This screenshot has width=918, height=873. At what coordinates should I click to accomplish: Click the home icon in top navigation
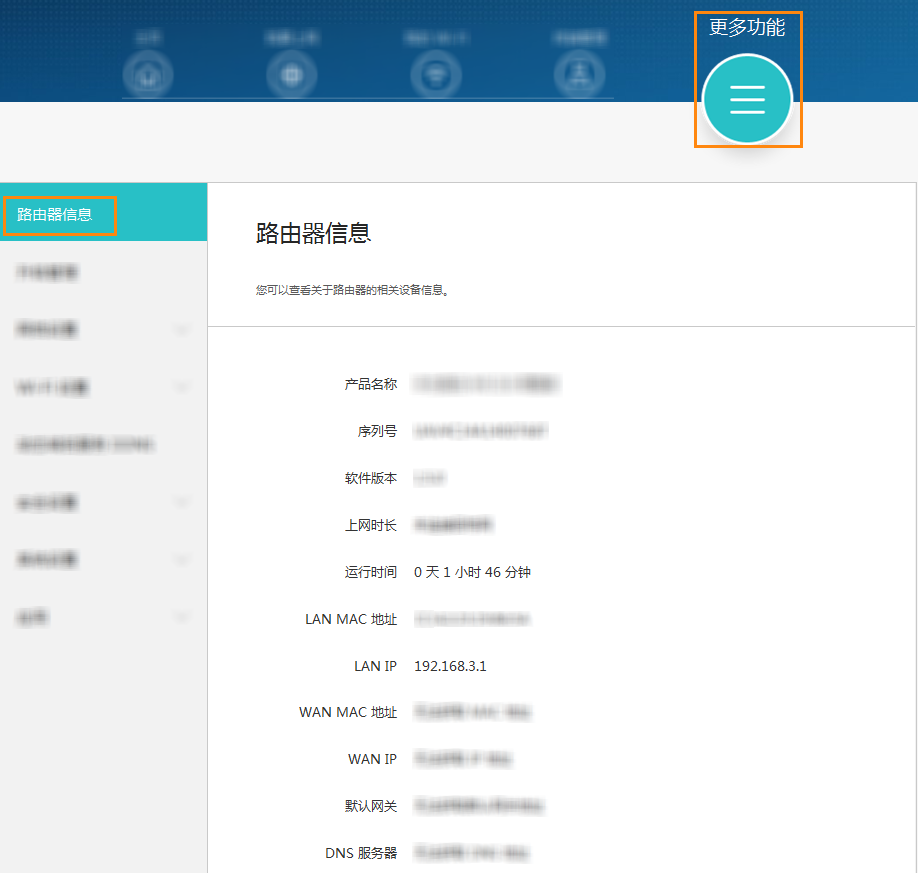[x=148, y=75]
